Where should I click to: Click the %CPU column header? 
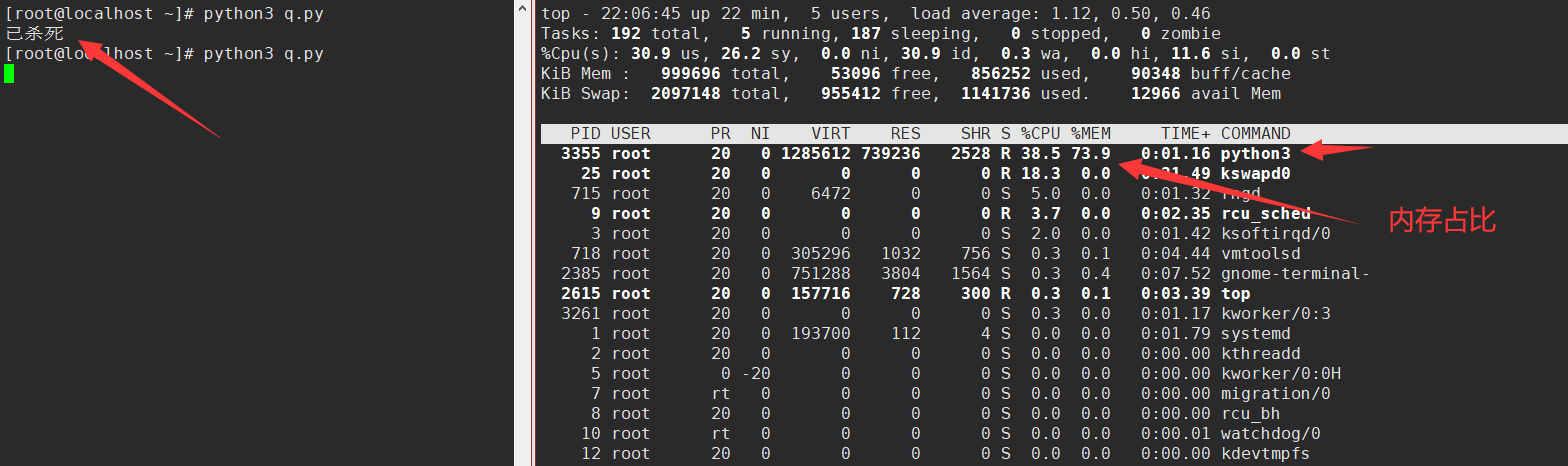pos(1040,133)
